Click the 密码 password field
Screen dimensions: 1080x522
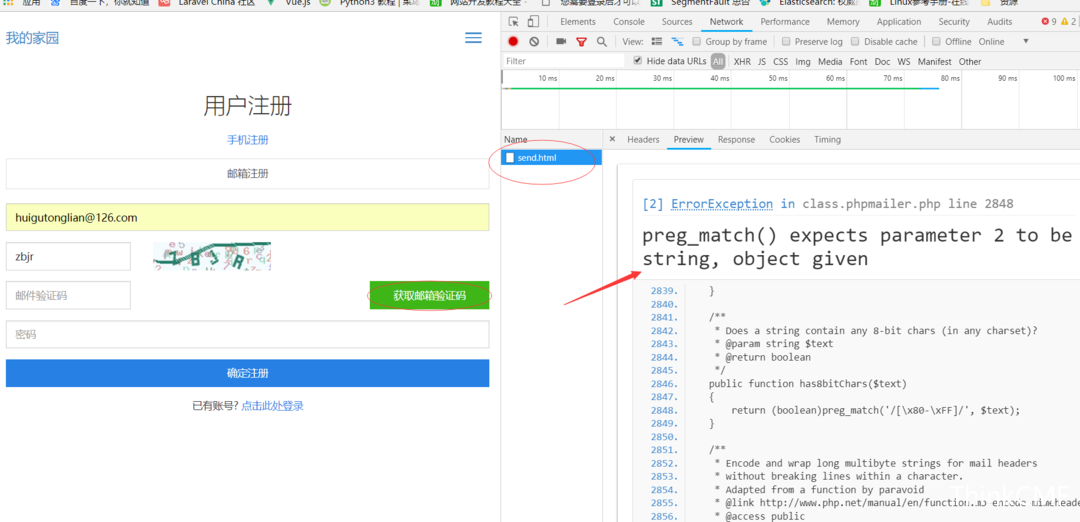pyautogui.click(x=247, y=334)
